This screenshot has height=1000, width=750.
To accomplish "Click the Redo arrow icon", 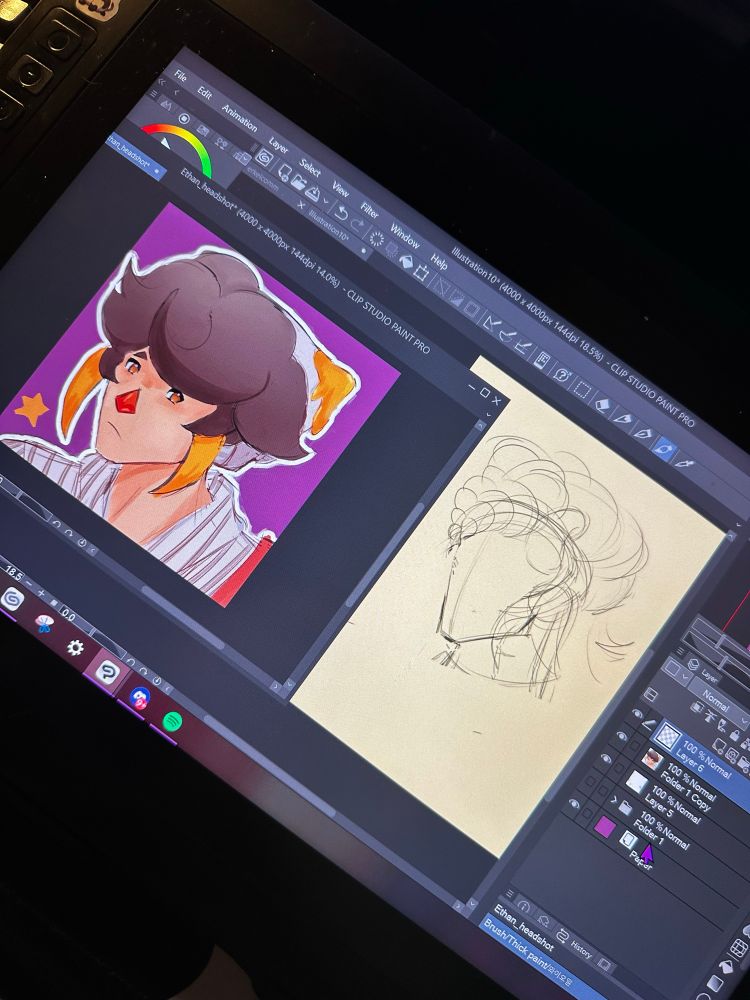I will coord(357,226).
